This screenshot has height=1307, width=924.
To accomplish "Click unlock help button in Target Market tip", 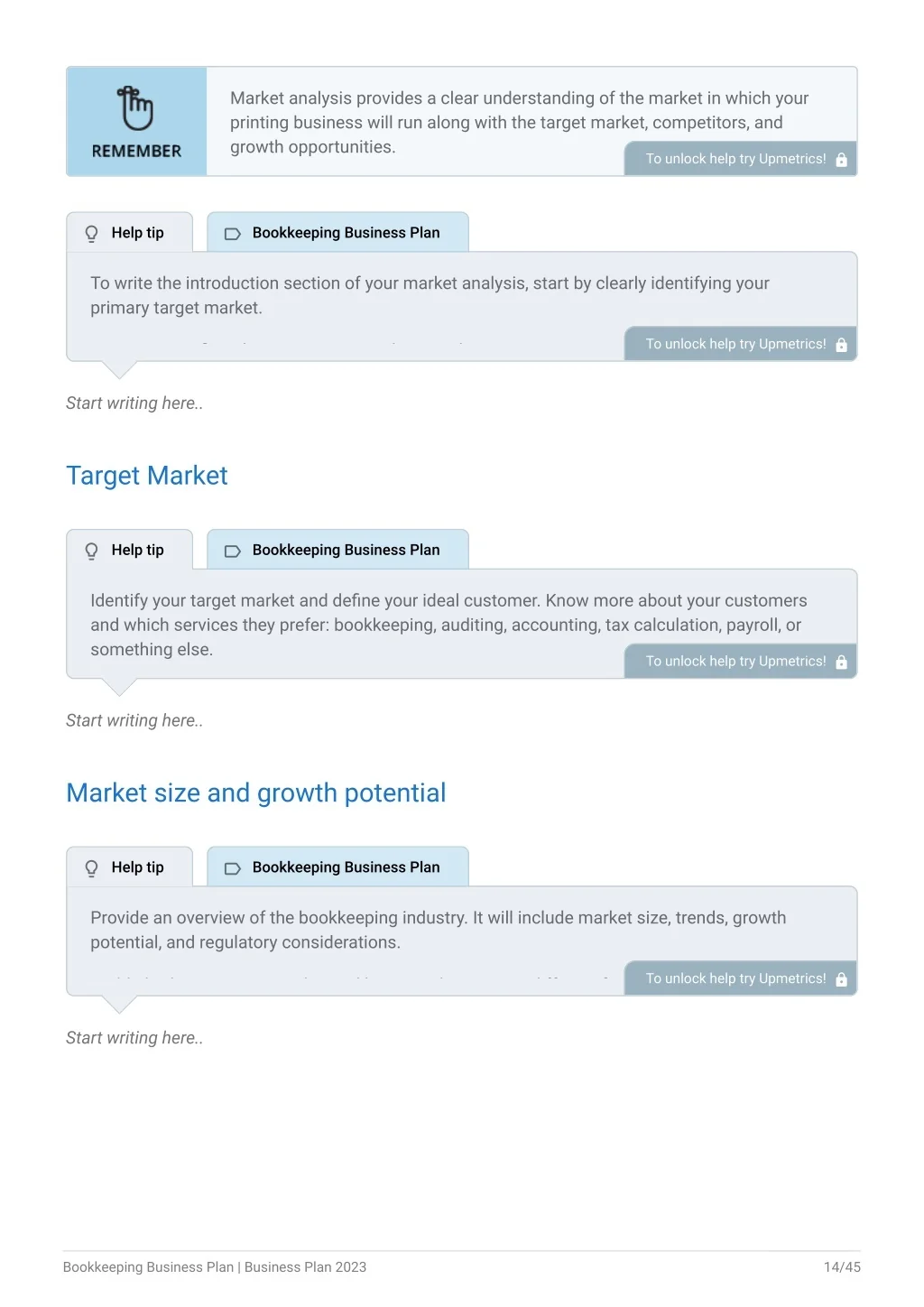I will click(741, 661).
